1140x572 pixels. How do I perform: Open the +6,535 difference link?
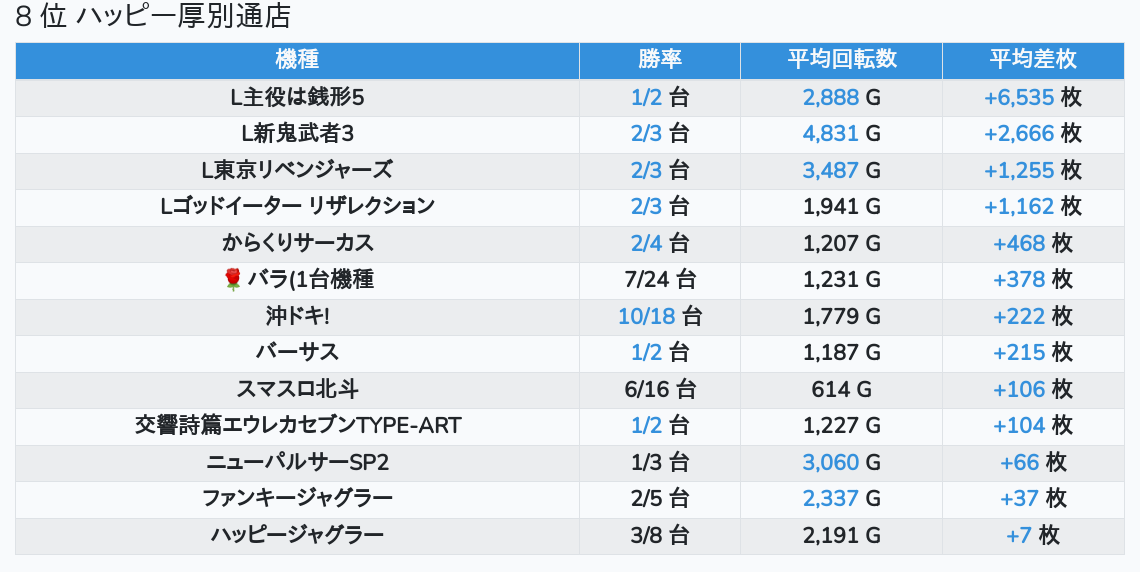point(1019,97)
